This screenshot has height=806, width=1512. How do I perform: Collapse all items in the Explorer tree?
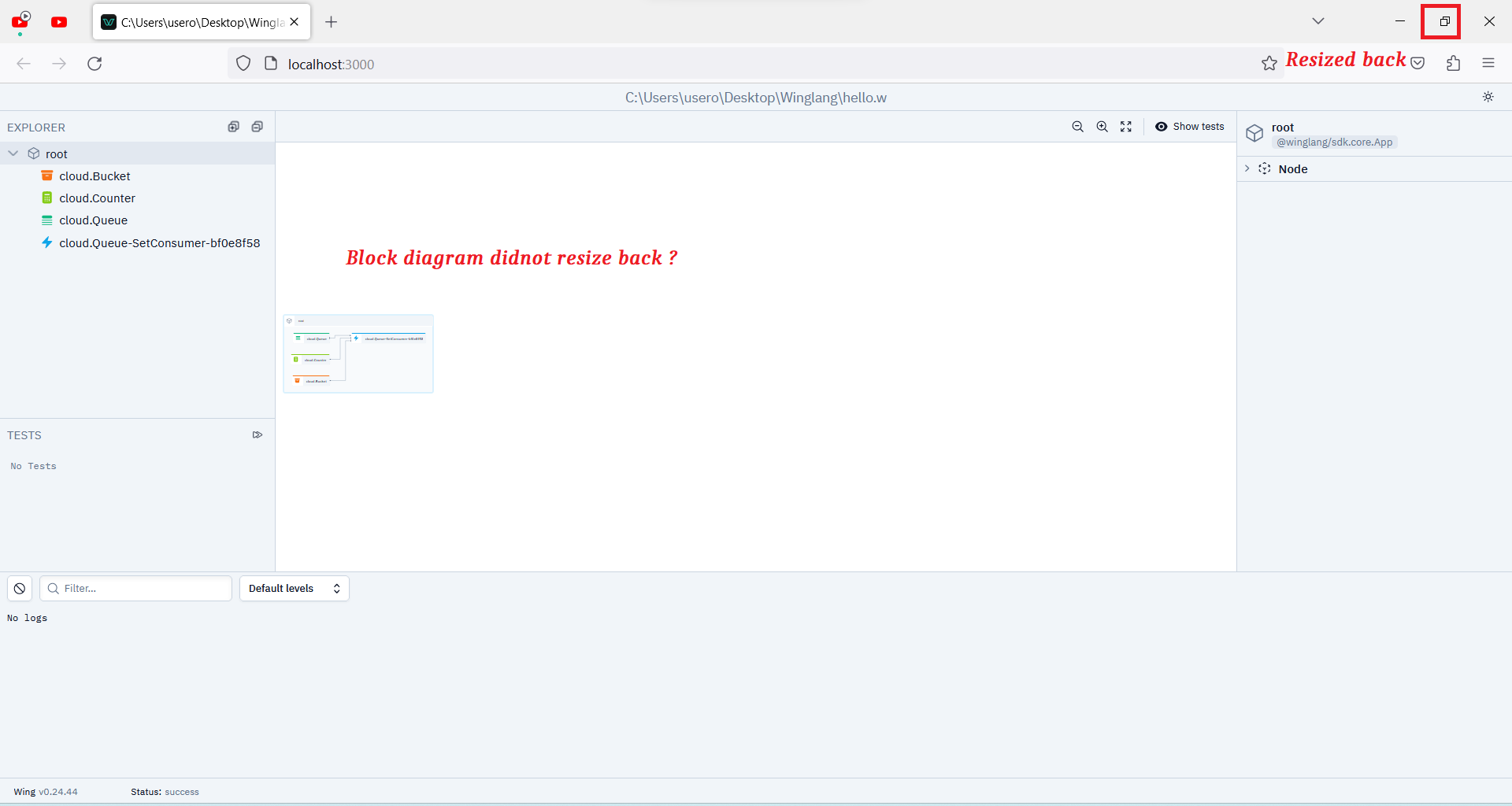pyautogui.click(x=258, y=126)
